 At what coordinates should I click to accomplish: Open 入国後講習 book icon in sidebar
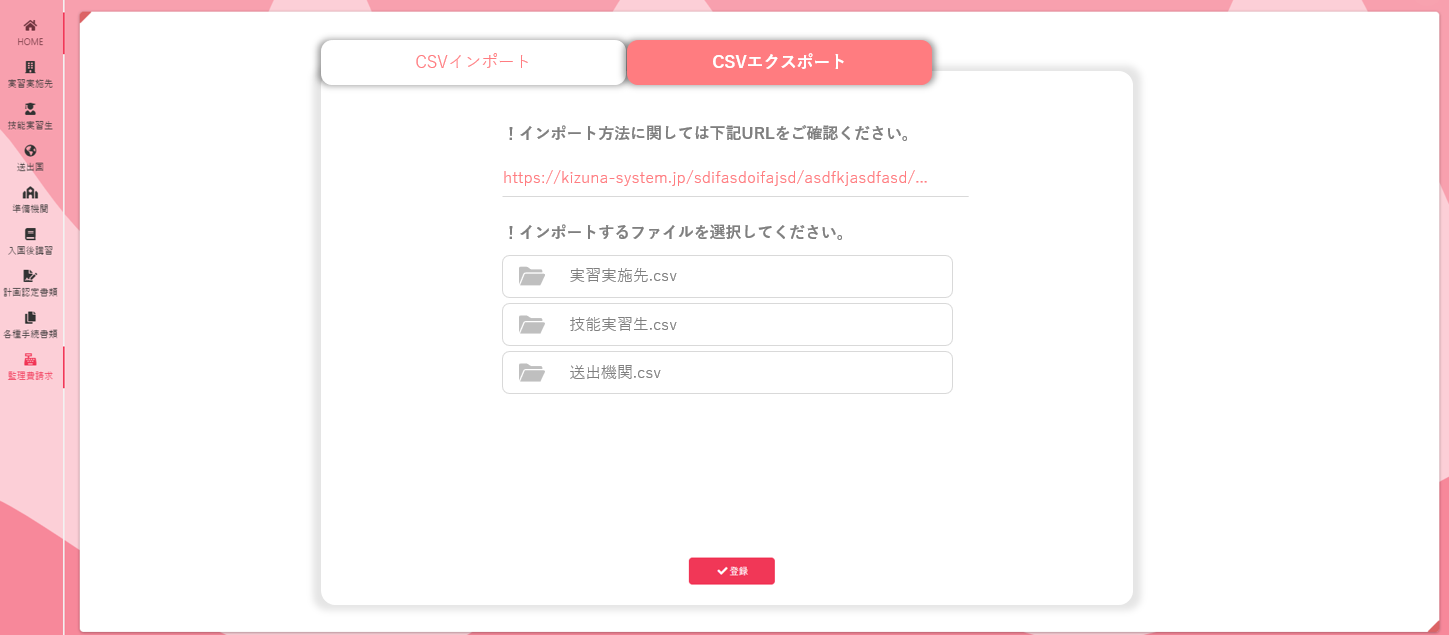click(30, 234)
